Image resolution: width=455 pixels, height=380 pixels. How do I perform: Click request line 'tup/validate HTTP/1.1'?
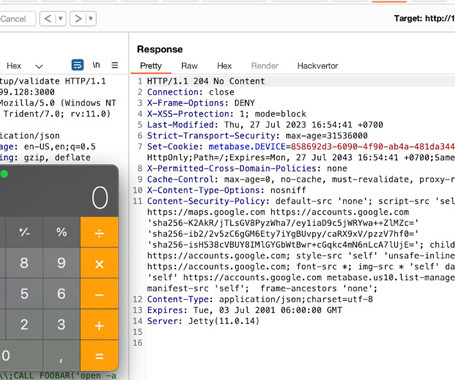tap(52, 81)
